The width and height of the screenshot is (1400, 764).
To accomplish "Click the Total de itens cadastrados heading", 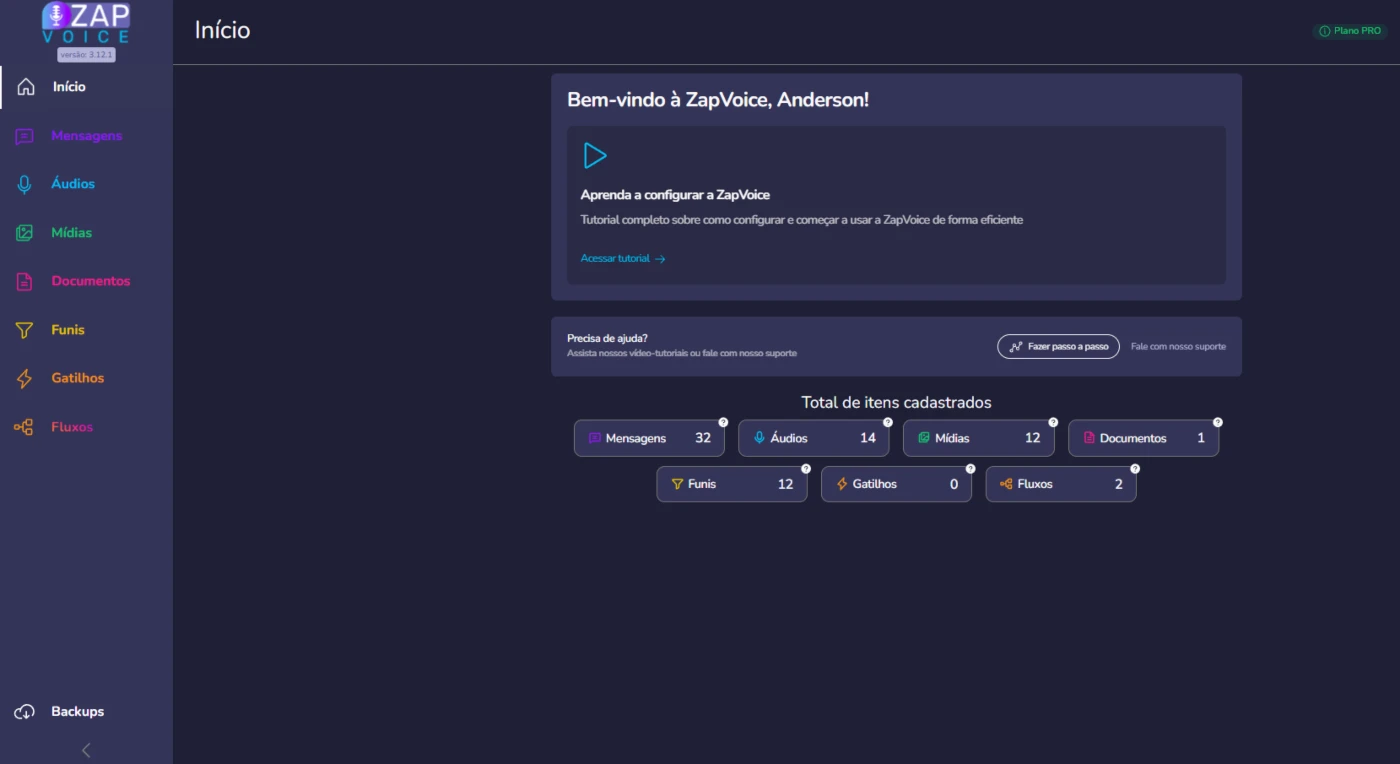I will pos(896,403).
